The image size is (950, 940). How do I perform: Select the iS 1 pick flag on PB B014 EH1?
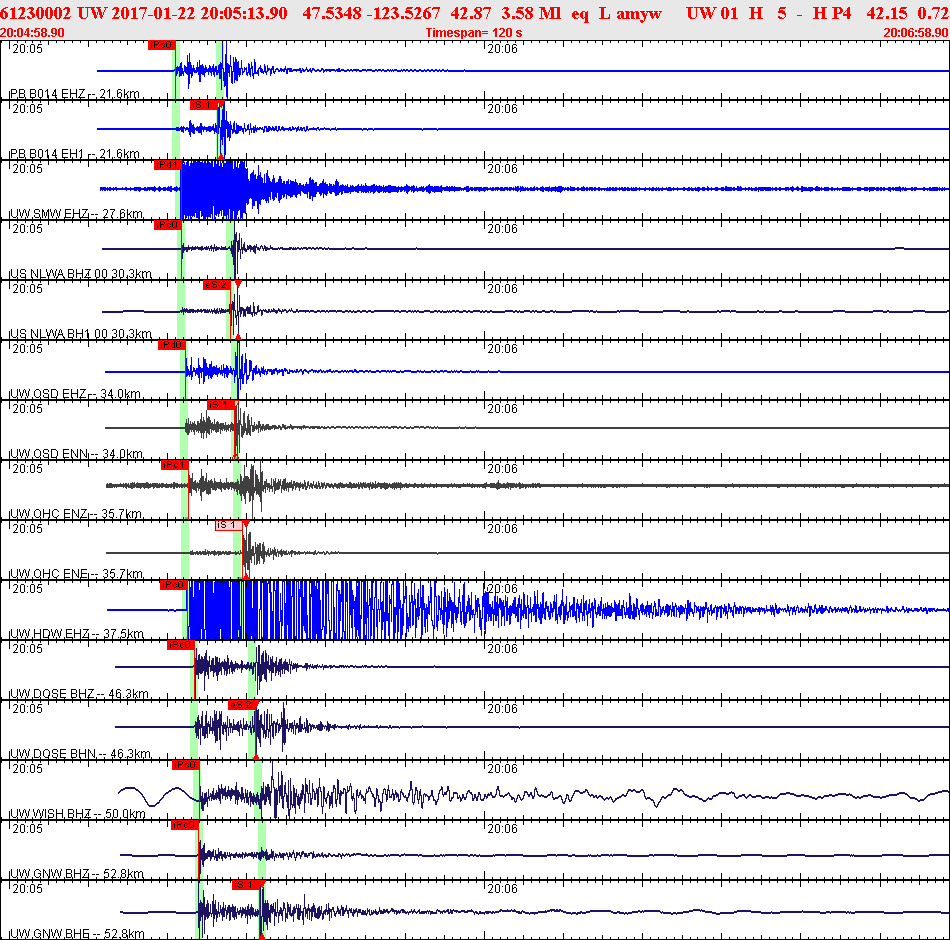pyautogui.click(x=203, y=105)
